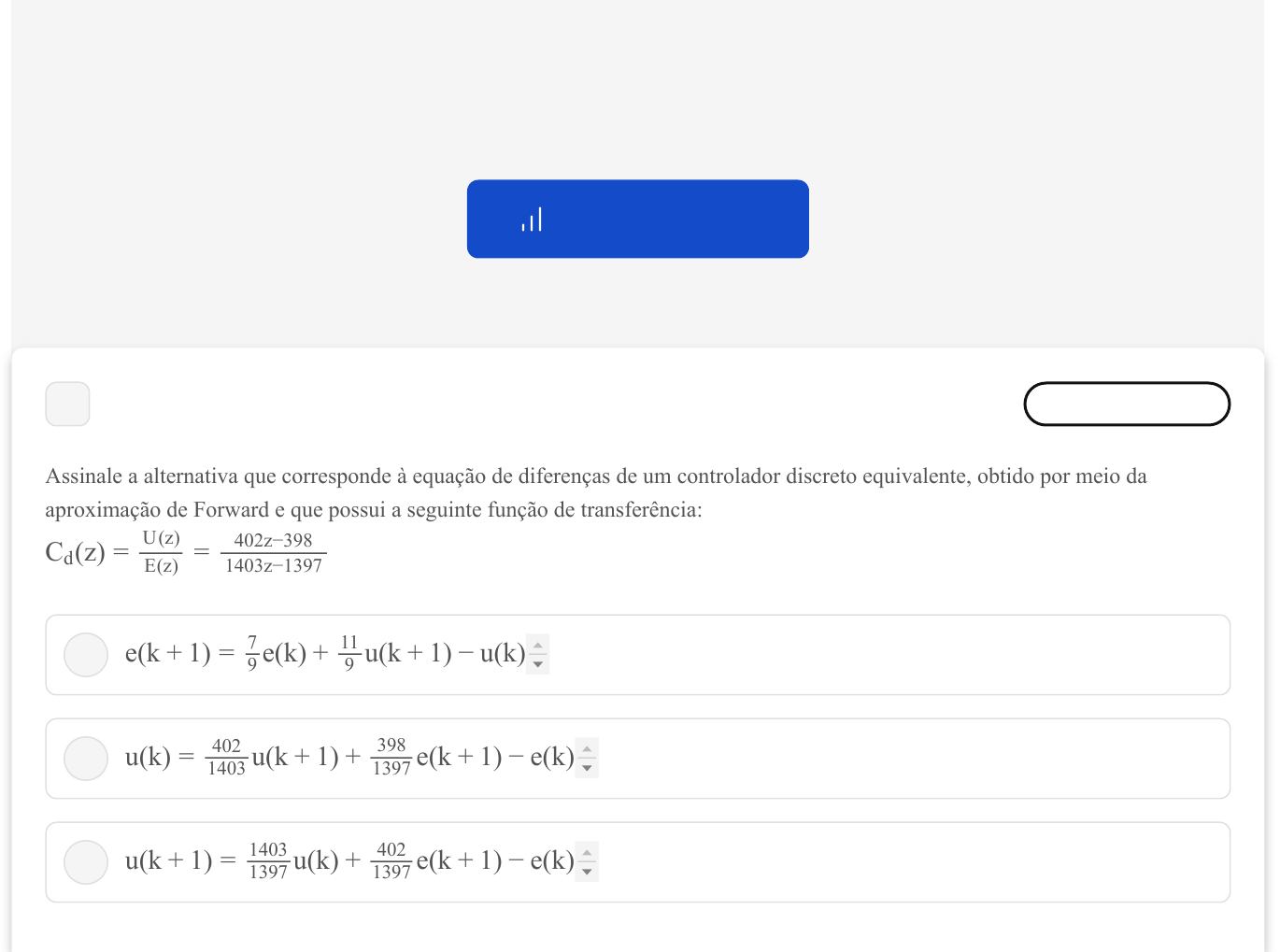Click the down arrow beside the u(k+1)= option
The width and height of the screenshot is (1280, 952).
(587, 872)
